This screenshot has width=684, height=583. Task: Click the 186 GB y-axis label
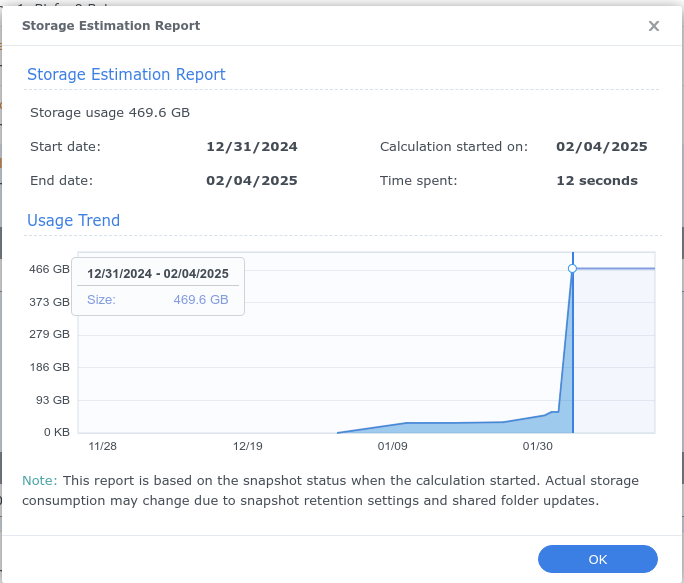pos(49,367)
